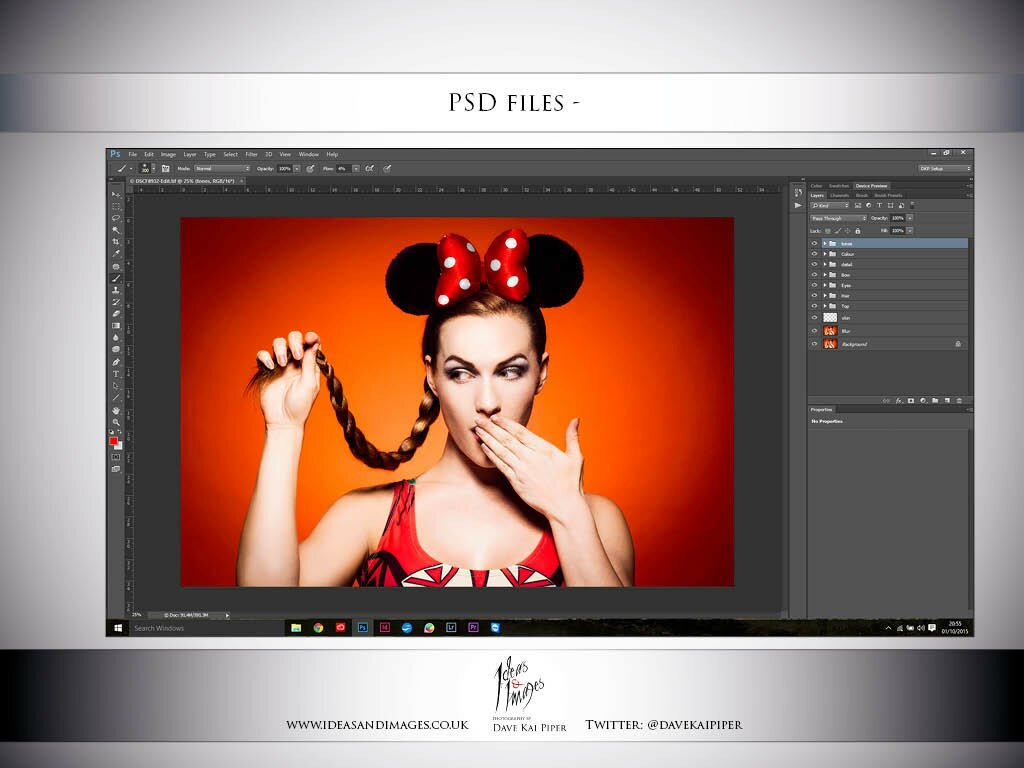
Task: Select the History Brush tool
Action: pyautogui.click(x=116, y=302)
